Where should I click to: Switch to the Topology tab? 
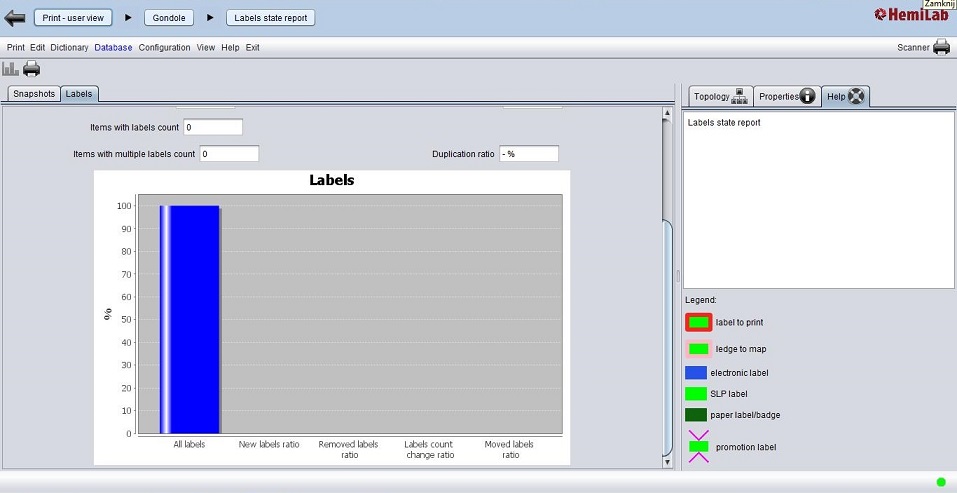[x=721, y=96]
